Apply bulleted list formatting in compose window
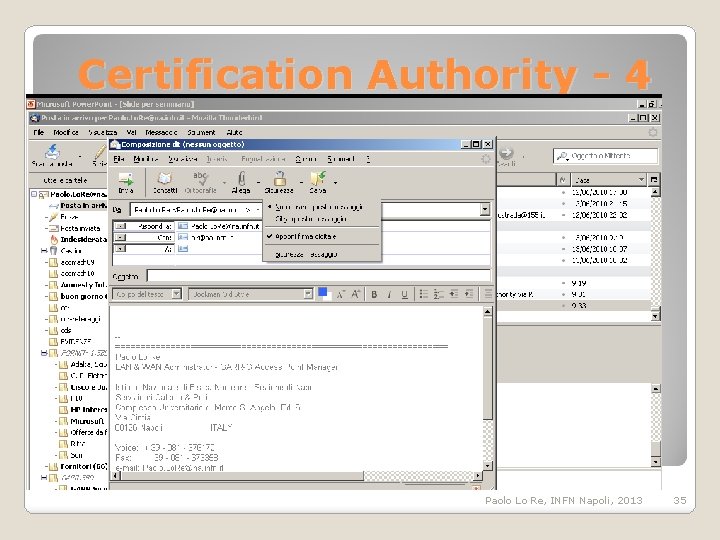This screenshot has height=540, width=720. click(424, 294)
